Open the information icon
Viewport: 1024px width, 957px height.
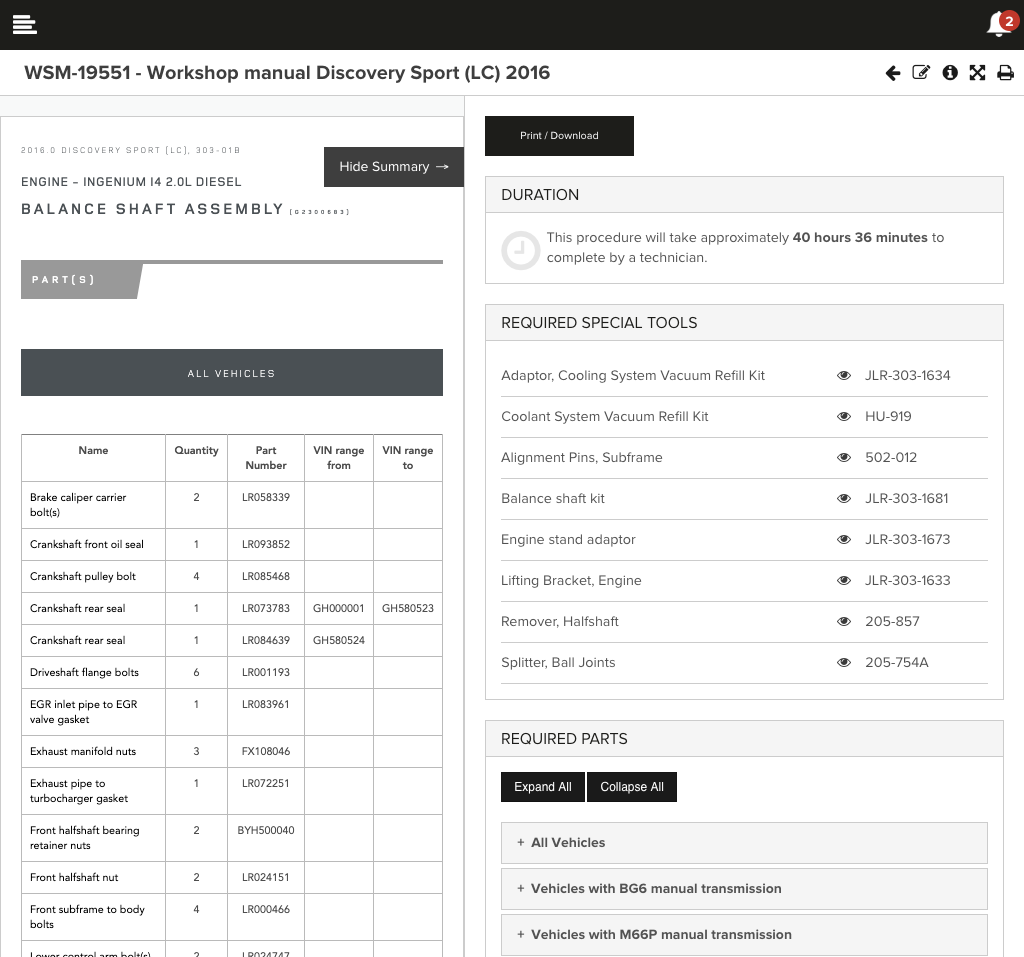949,73
